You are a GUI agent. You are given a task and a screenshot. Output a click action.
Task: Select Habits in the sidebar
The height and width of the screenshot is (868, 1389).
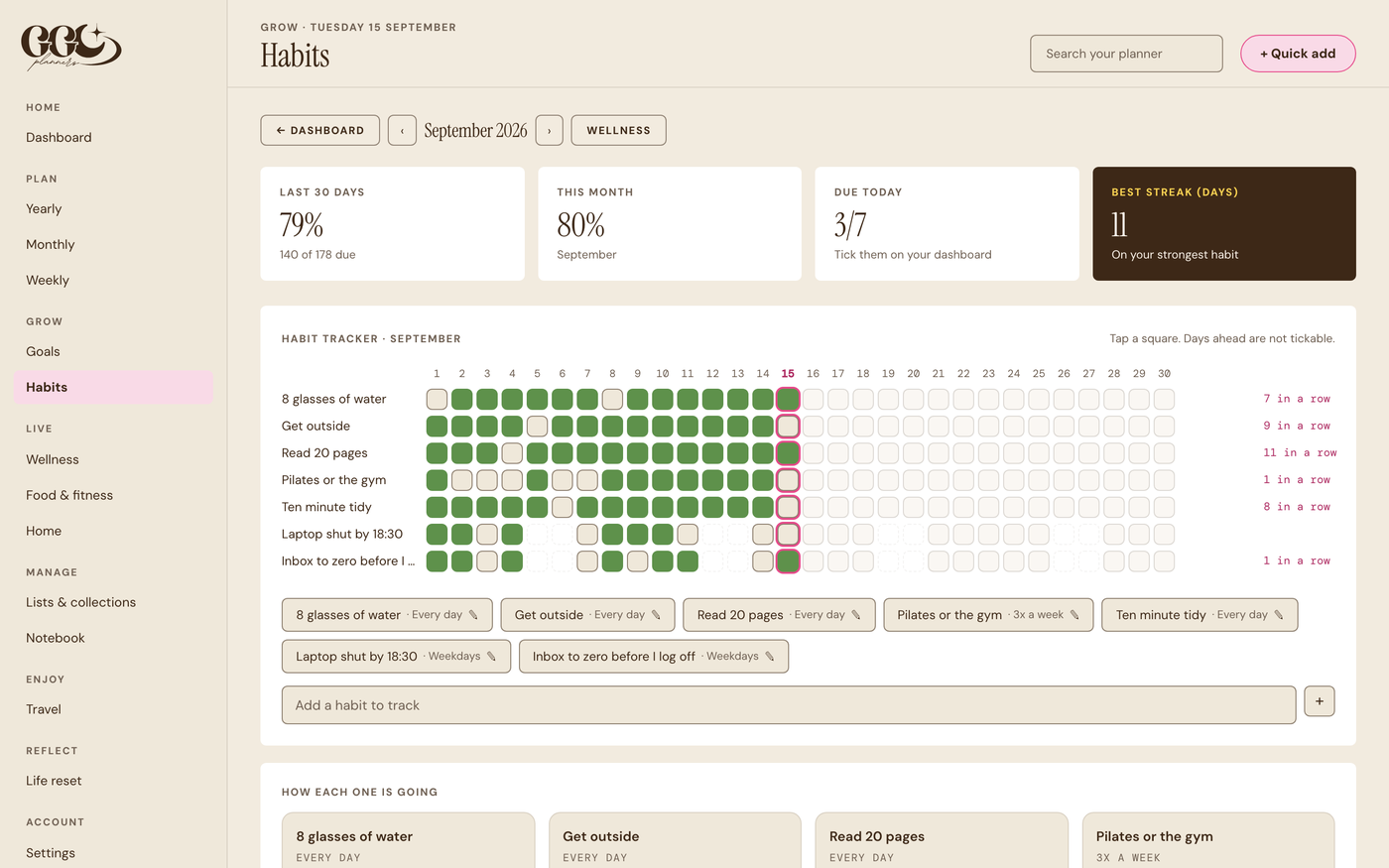(113, 388)
